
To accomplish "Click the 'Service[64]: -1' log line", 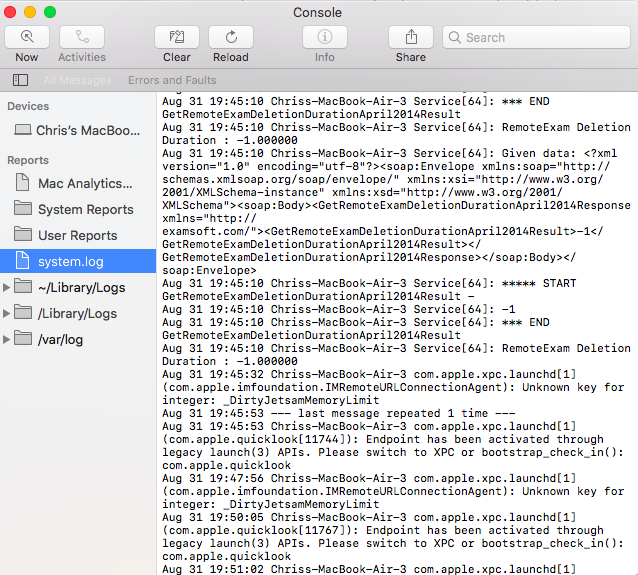I will 339,309.
